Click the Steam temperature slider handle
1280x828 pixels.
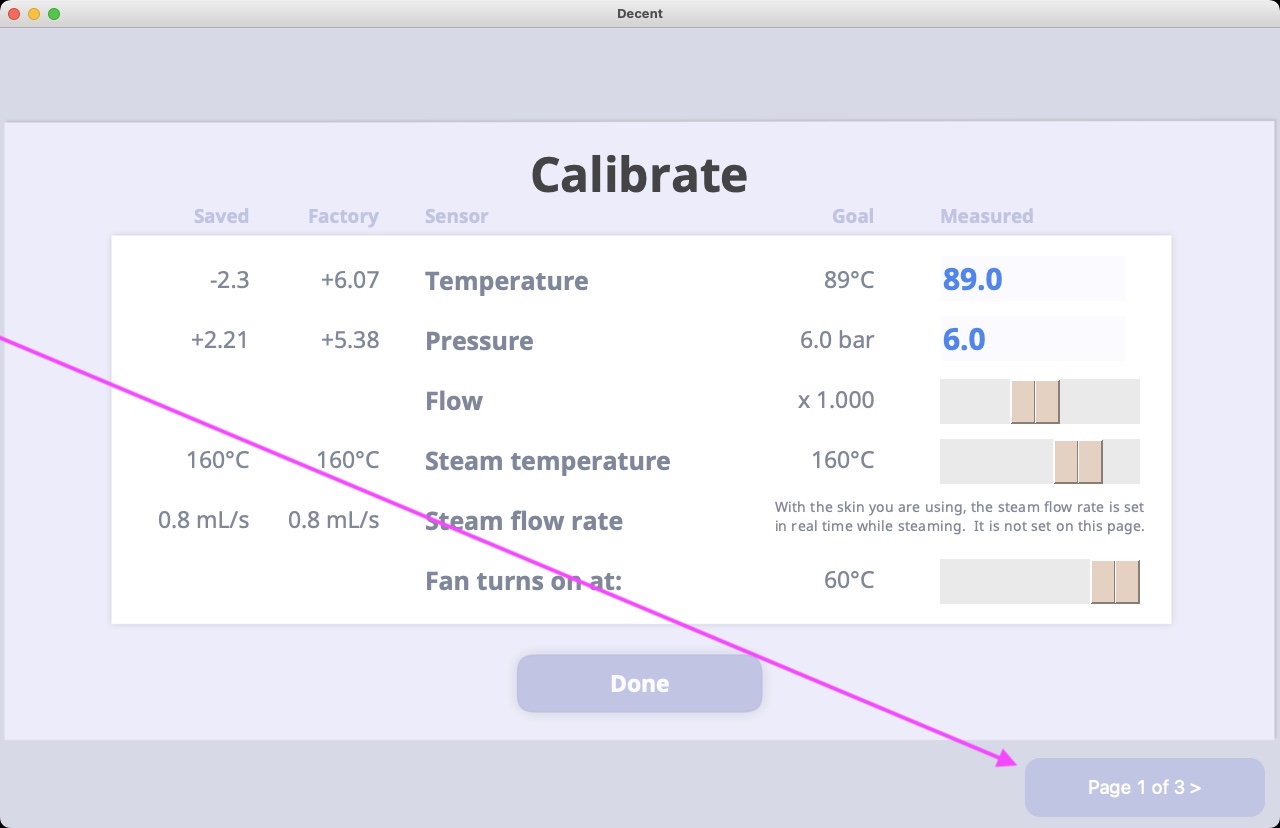[x=1078, y=461]
